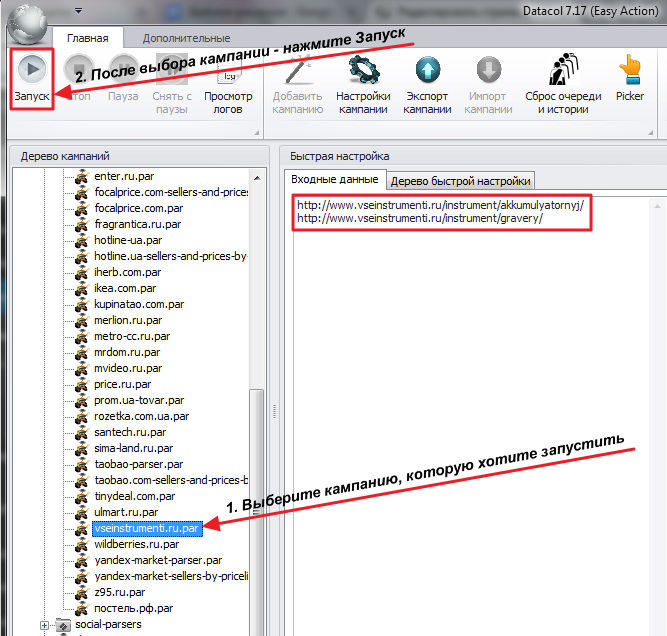The width and height of the screenshot is (667, 636).
Task: Click scroll-up arrow of campaign tree
Action: click(257, 178)
